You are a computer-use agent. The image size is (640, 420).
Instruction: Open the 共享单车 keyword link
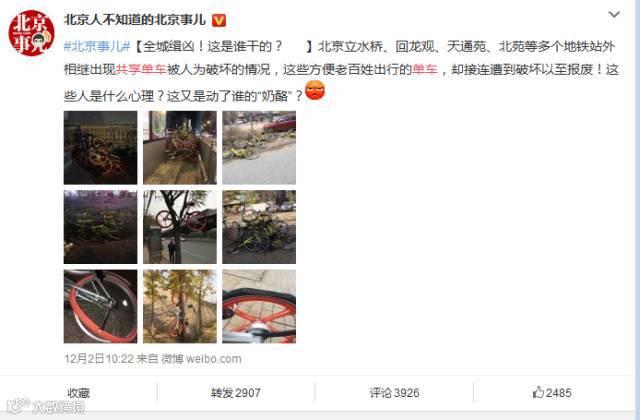(141, 70)
